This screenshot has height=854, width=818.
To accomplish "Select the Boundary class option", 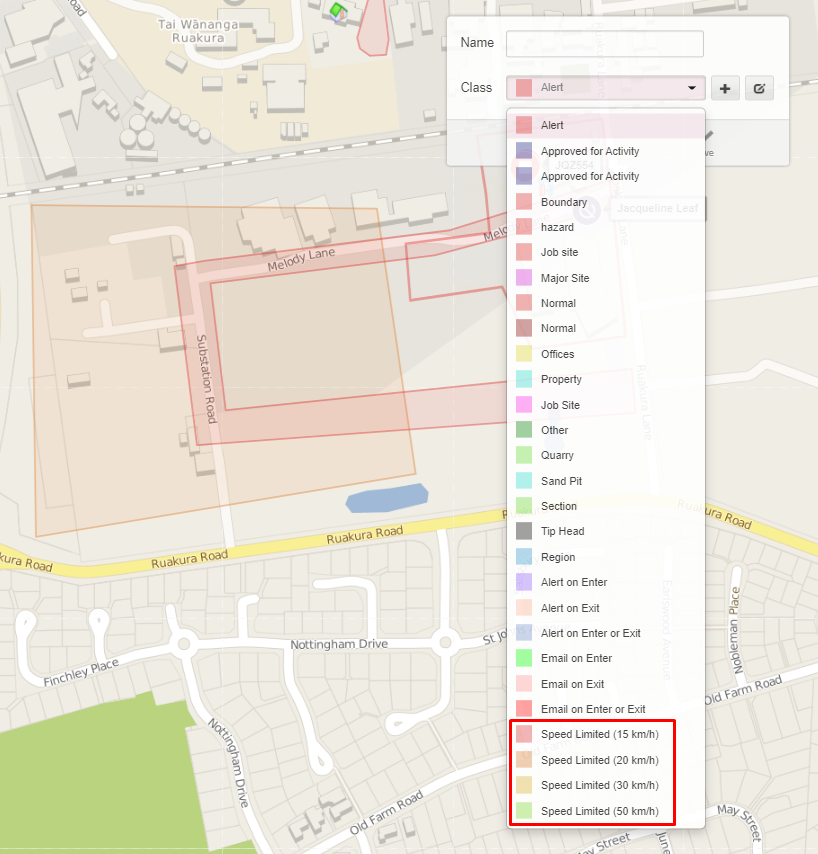I will point(606,202).
